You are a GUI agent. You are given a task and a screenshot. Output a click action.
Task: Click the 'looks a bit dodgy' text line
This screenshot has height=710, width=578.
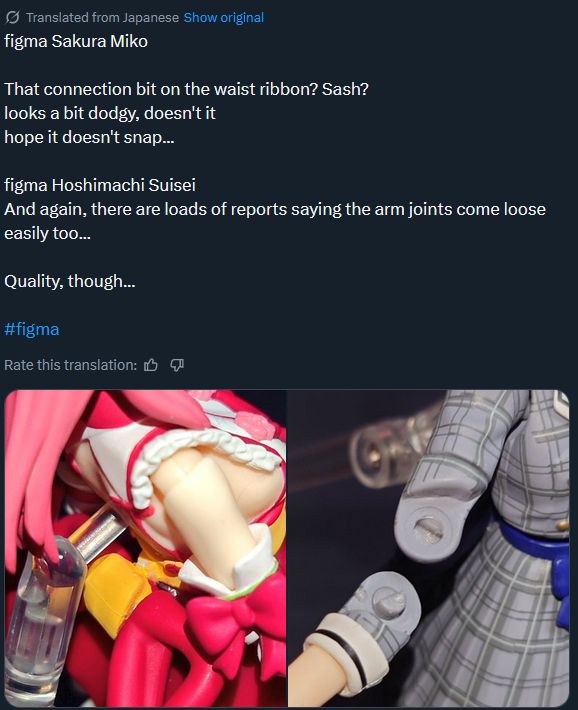110,113
